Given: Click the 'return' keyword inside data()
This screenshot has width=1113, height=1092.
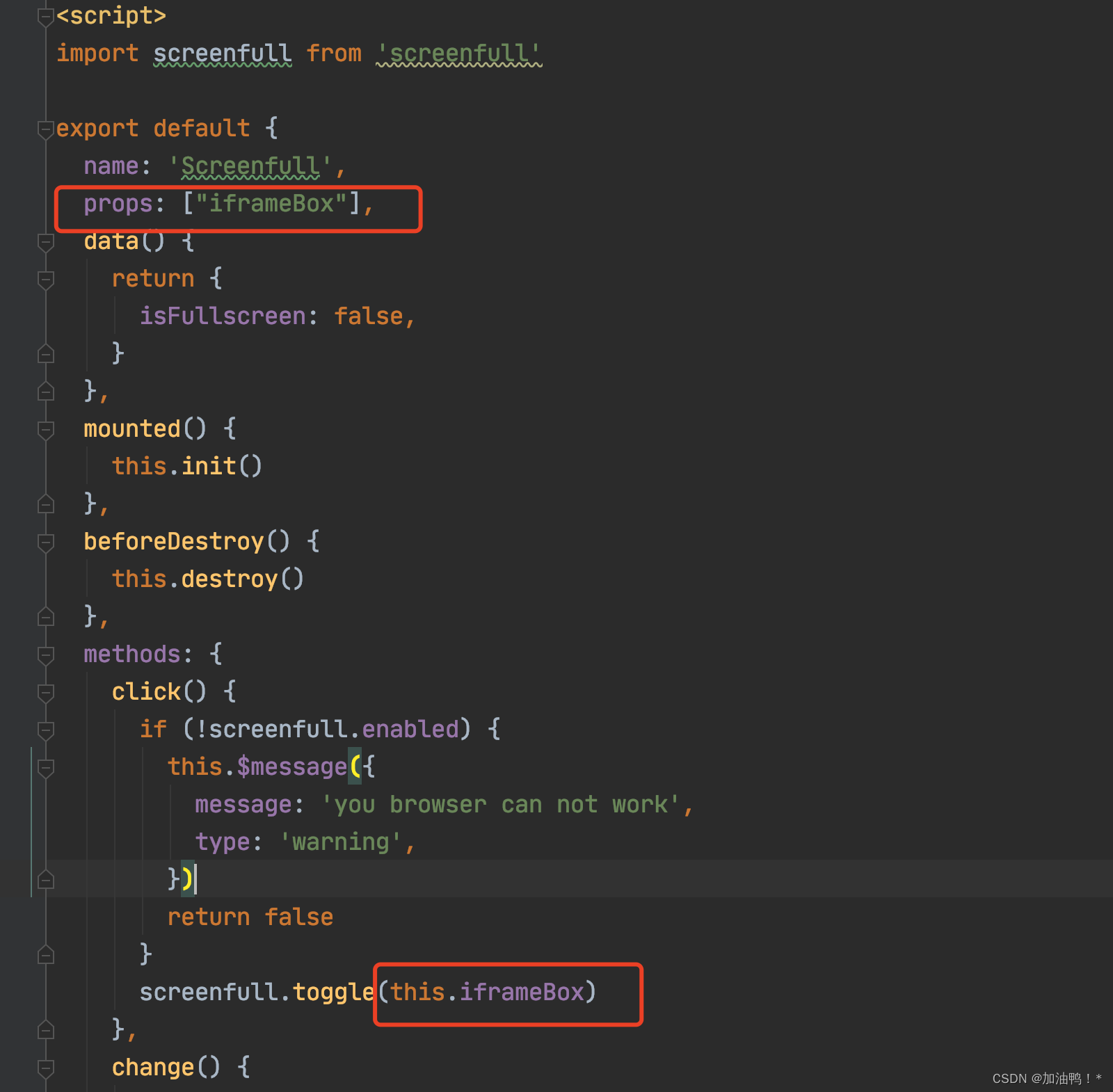Looking at the screenshot, I should tap(153, 278).
